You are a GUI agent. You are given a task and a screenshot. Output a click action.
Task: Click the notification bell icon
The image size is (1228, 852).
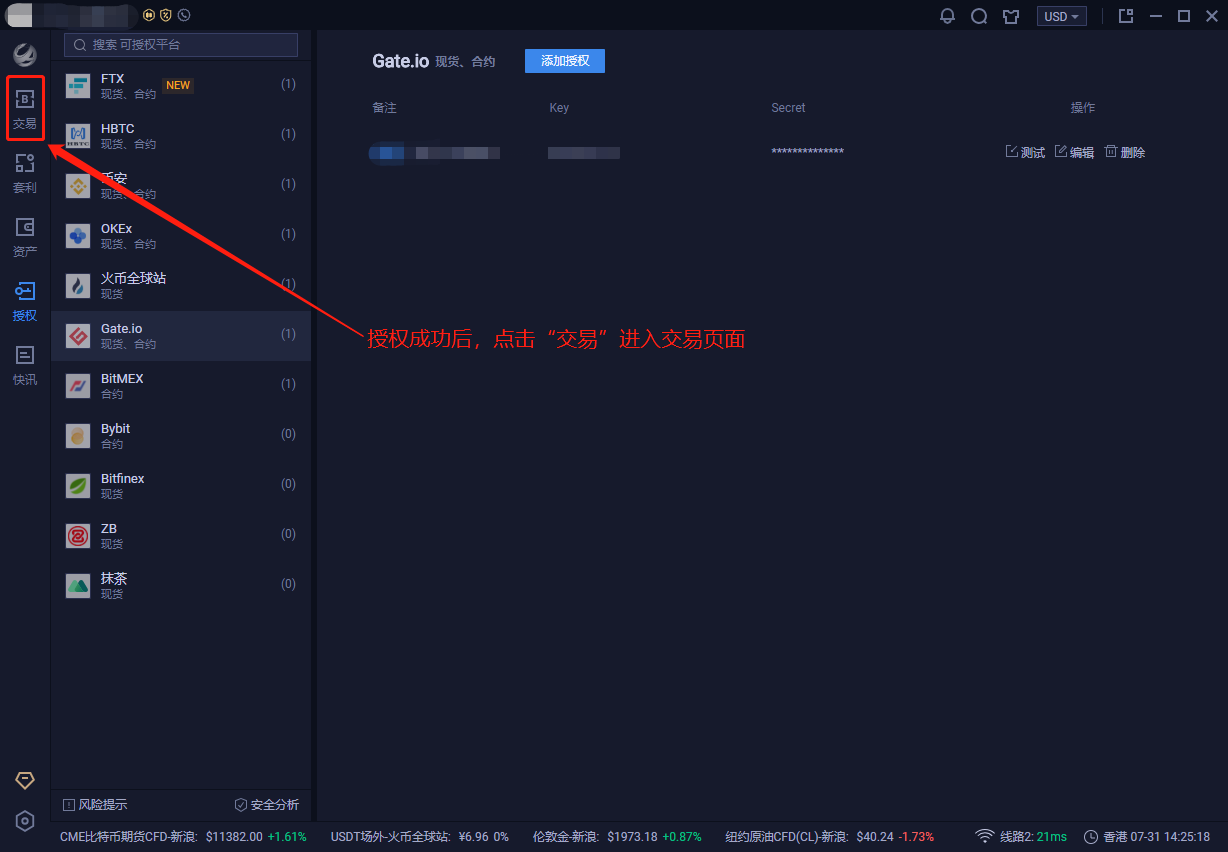point(947,16)
